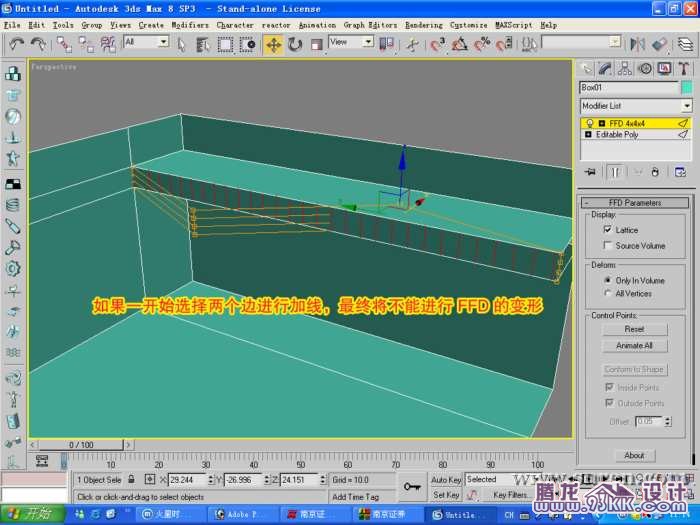This screenshot has width=700, height=525.
Task: Open Select by Name list icon
Action: tap(203, 44)
